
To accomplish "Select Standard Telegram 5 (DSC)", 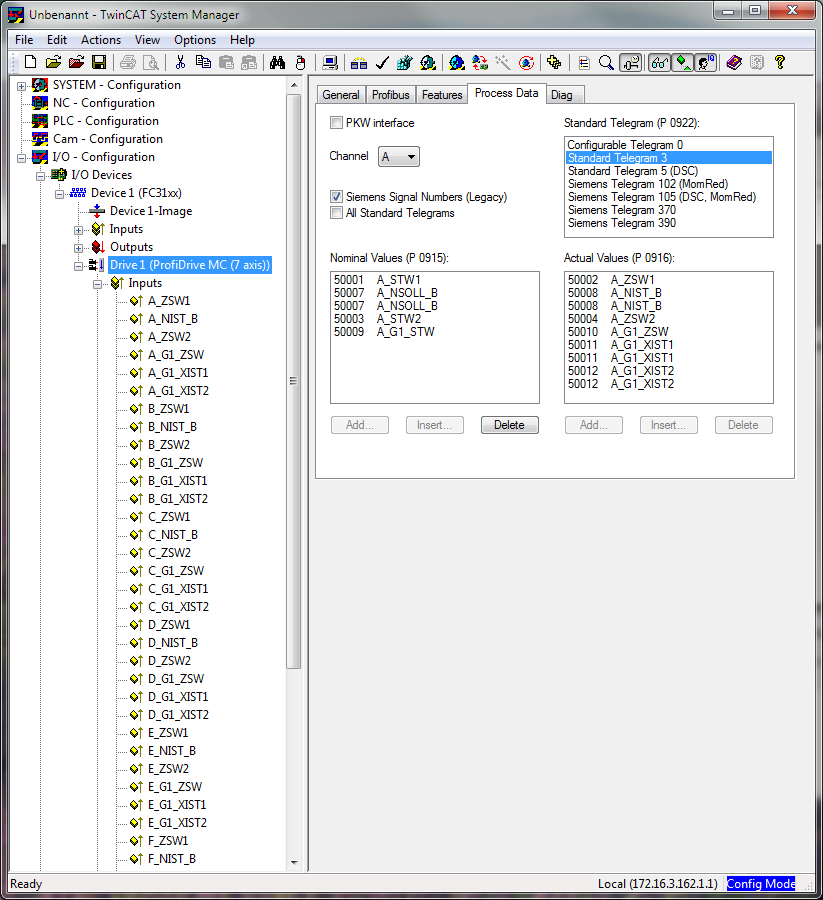I will point(668,171).
